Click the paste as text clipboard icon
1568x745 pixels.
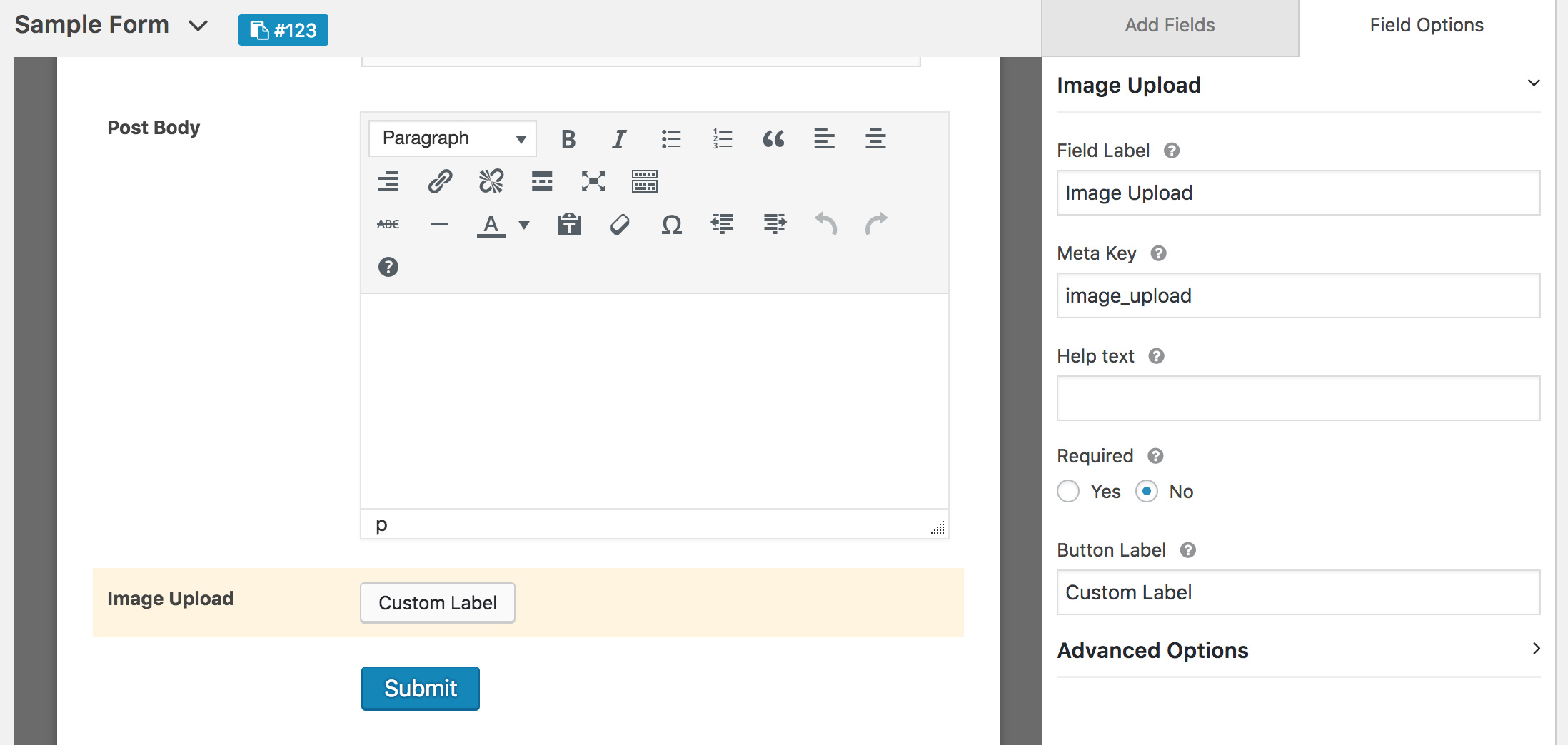[569, 225]
